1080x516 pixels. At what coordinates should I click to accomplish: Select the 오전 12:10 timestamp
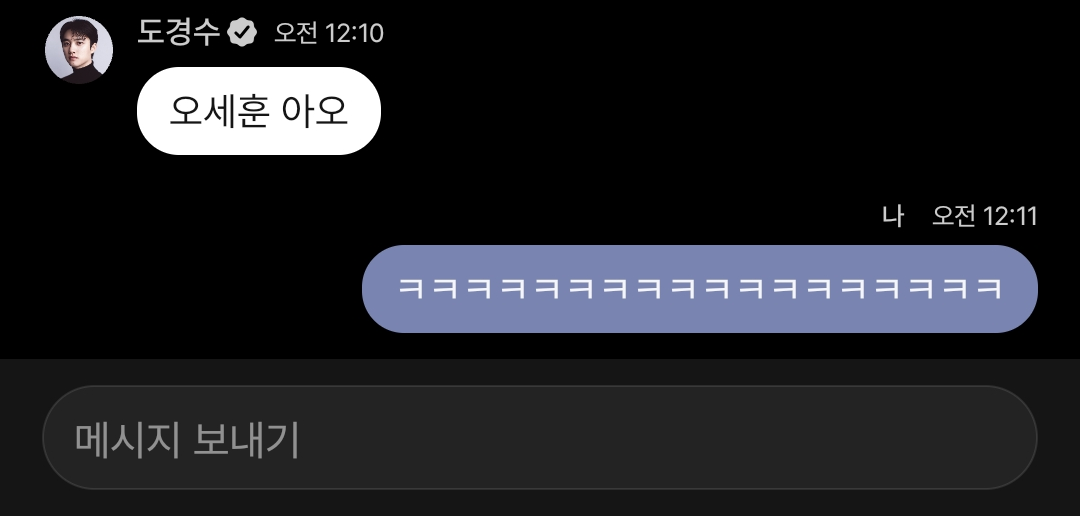tap(329, 33)
